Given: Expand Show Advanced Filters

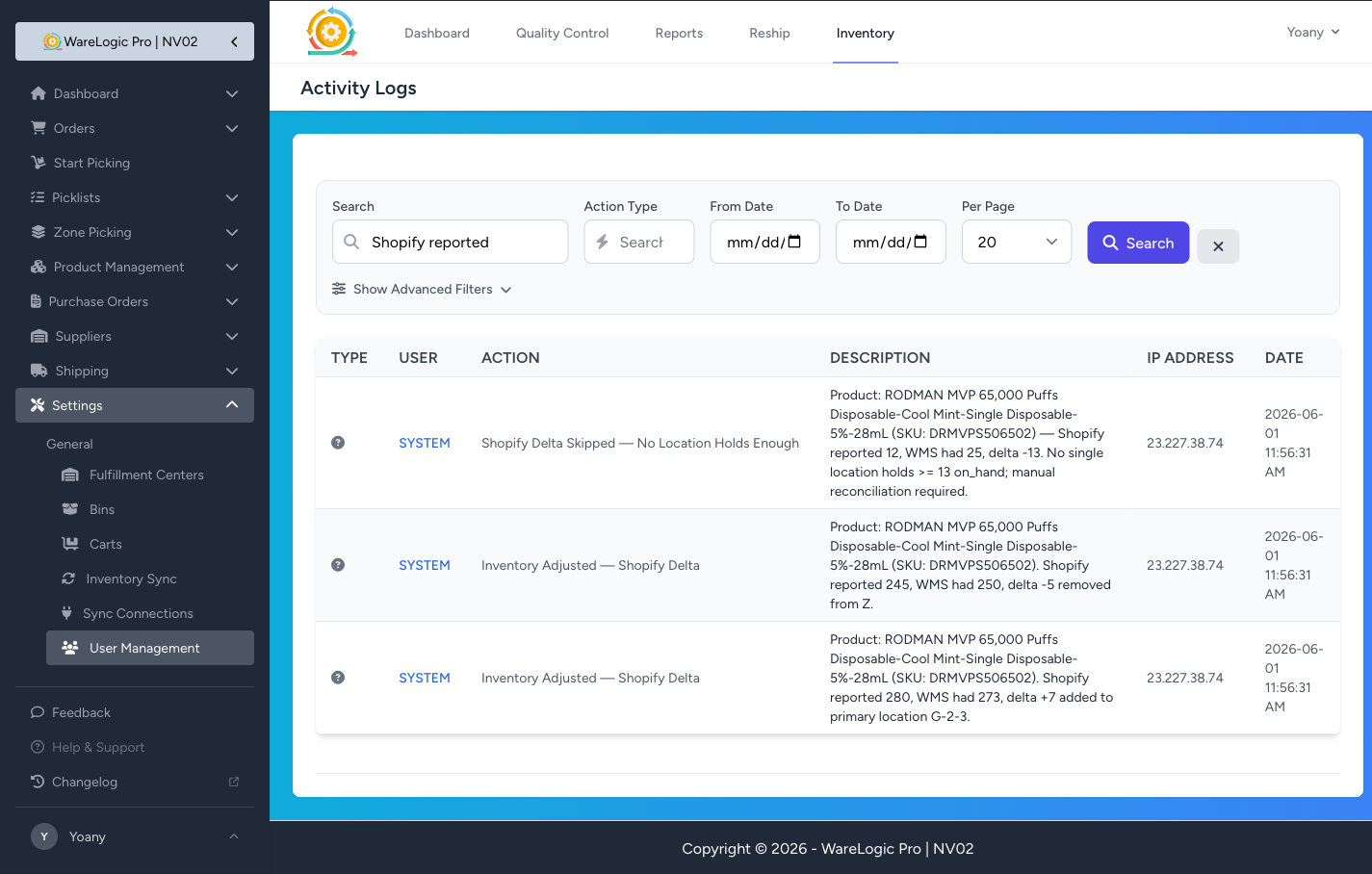Looking at the screenshot, I should (422, 289).
